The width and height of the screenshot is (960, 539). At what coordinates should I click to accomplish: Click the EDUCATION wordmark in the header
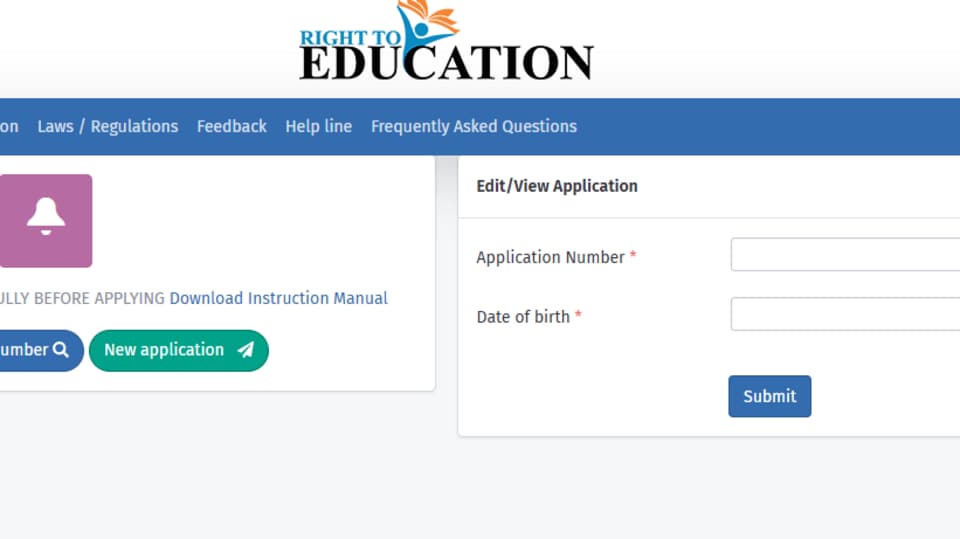pos(446,62)
